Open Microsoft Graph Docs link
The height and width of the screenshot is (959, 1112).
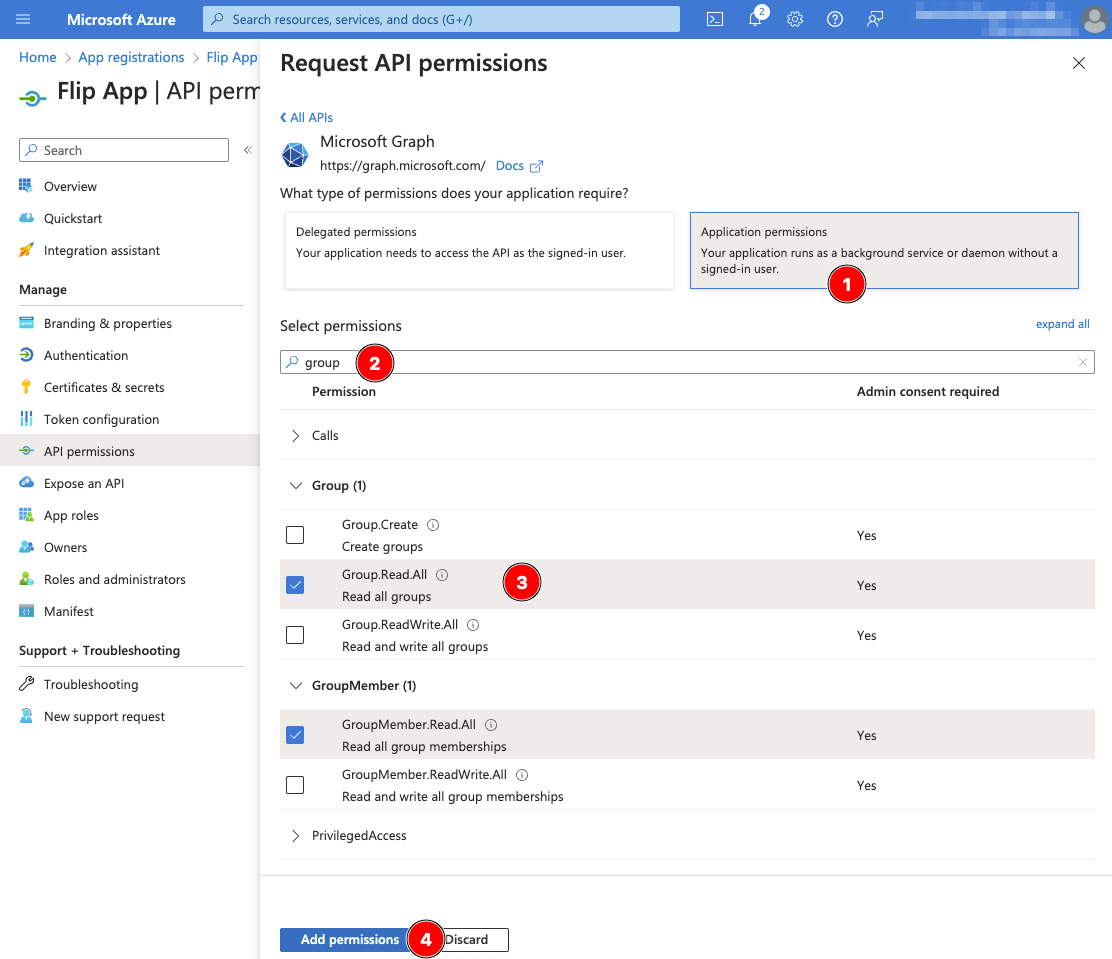[519, 166]
